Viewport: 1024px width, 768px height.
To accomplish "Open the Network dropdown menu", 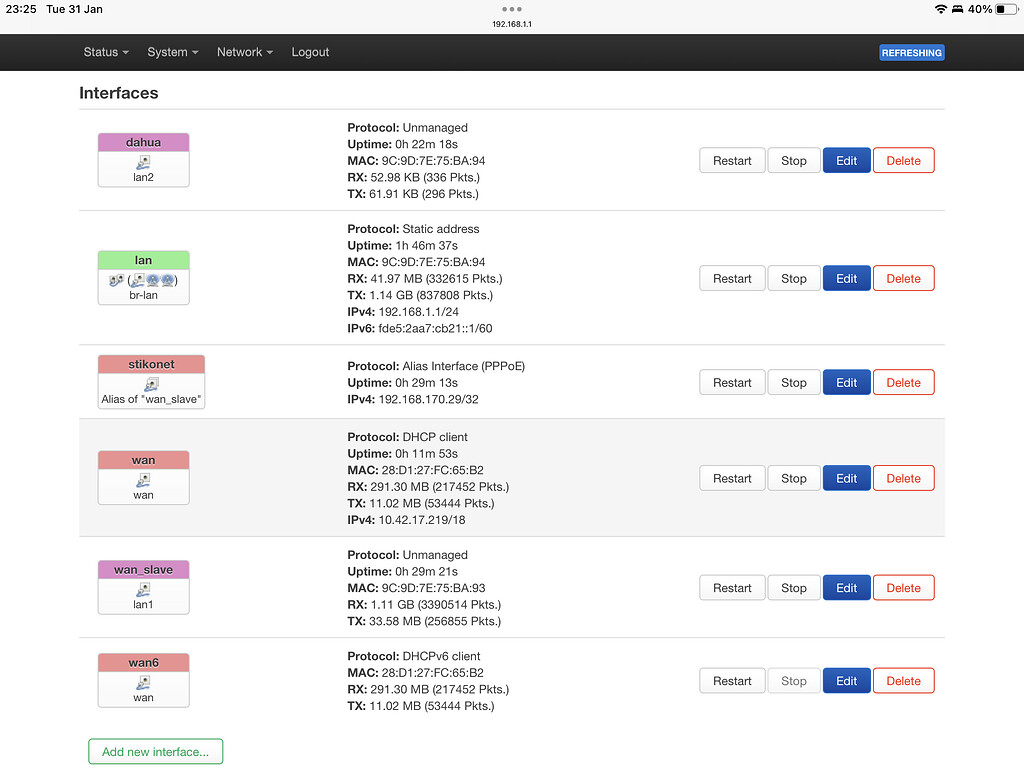I will [x=244, y=52].
